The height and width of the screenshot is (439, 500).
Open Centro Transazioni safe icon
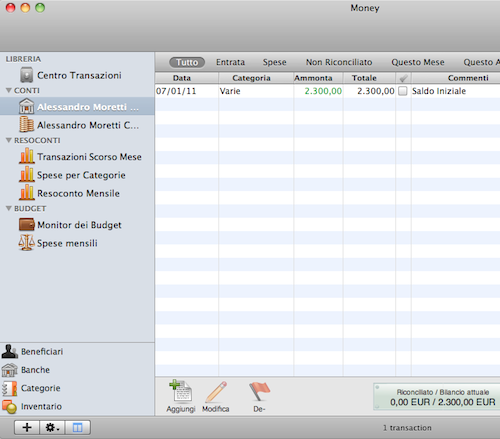[x=27, y=75]
